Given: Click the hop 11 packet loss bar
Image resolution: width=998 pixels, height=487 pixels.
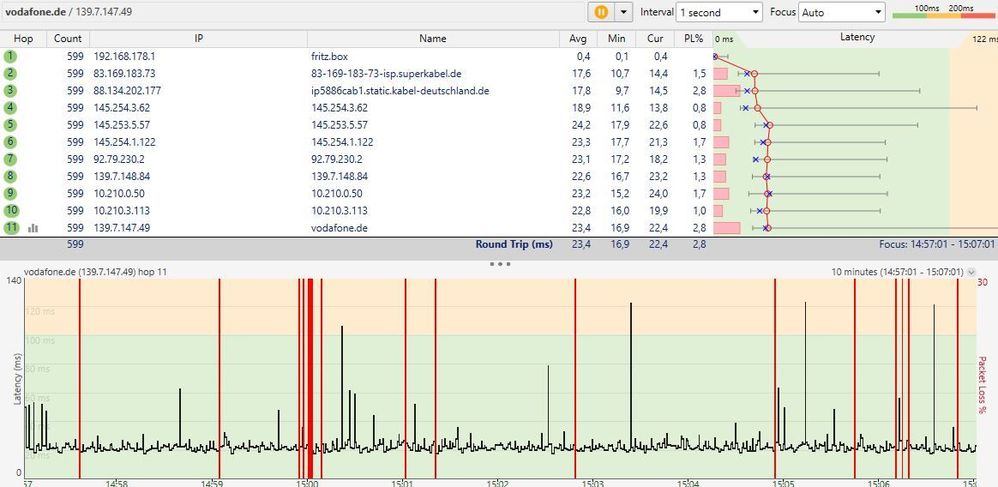Looking at the screenshot, I should click(x=727, y=228).
